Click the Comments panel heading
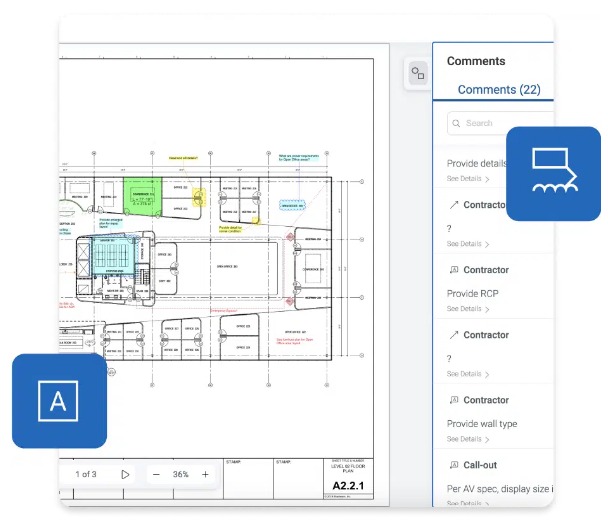 pos(476,61)
